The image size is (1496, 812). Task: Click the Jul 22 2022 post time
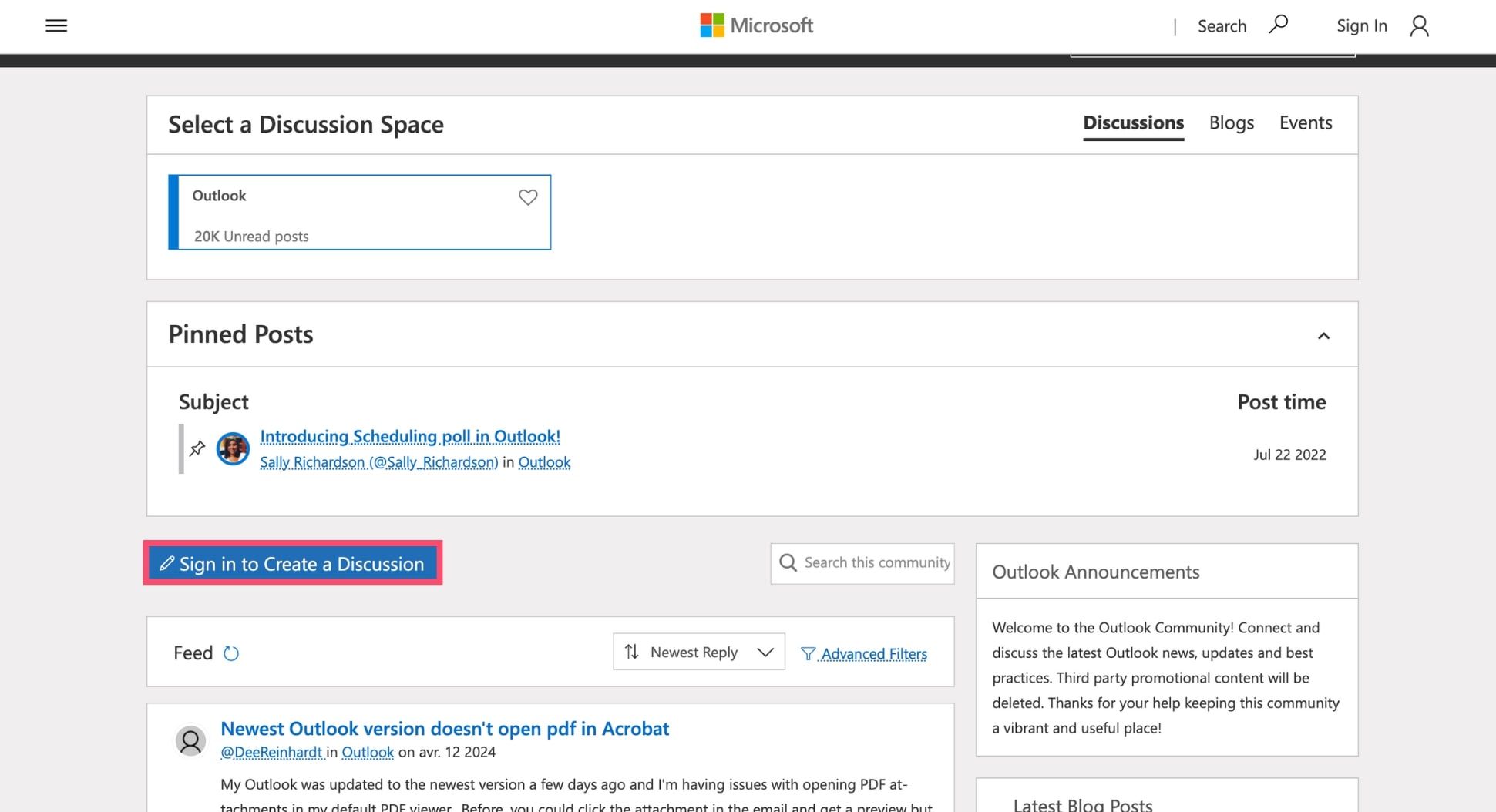click(1289, 455)
